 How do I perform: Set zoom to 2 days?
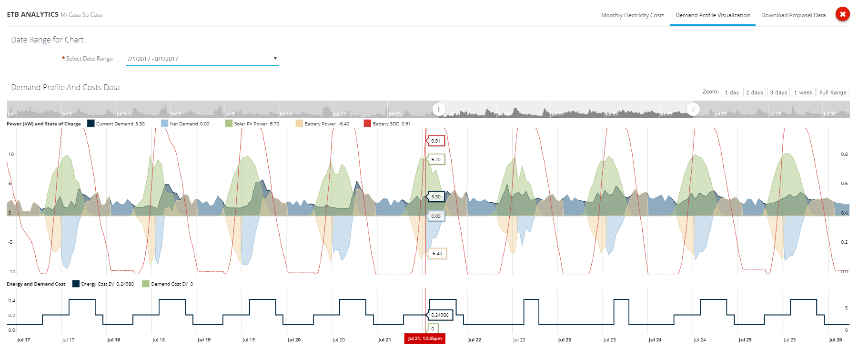click(754, 92)
